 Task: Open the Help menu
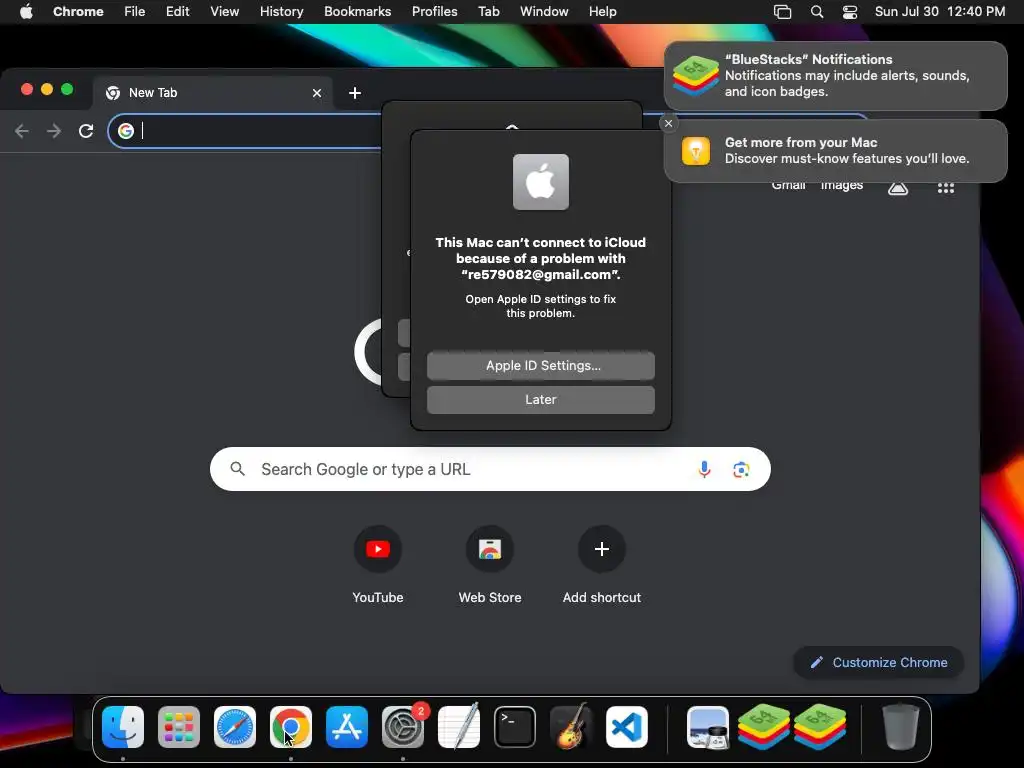[x=602, y=12]
